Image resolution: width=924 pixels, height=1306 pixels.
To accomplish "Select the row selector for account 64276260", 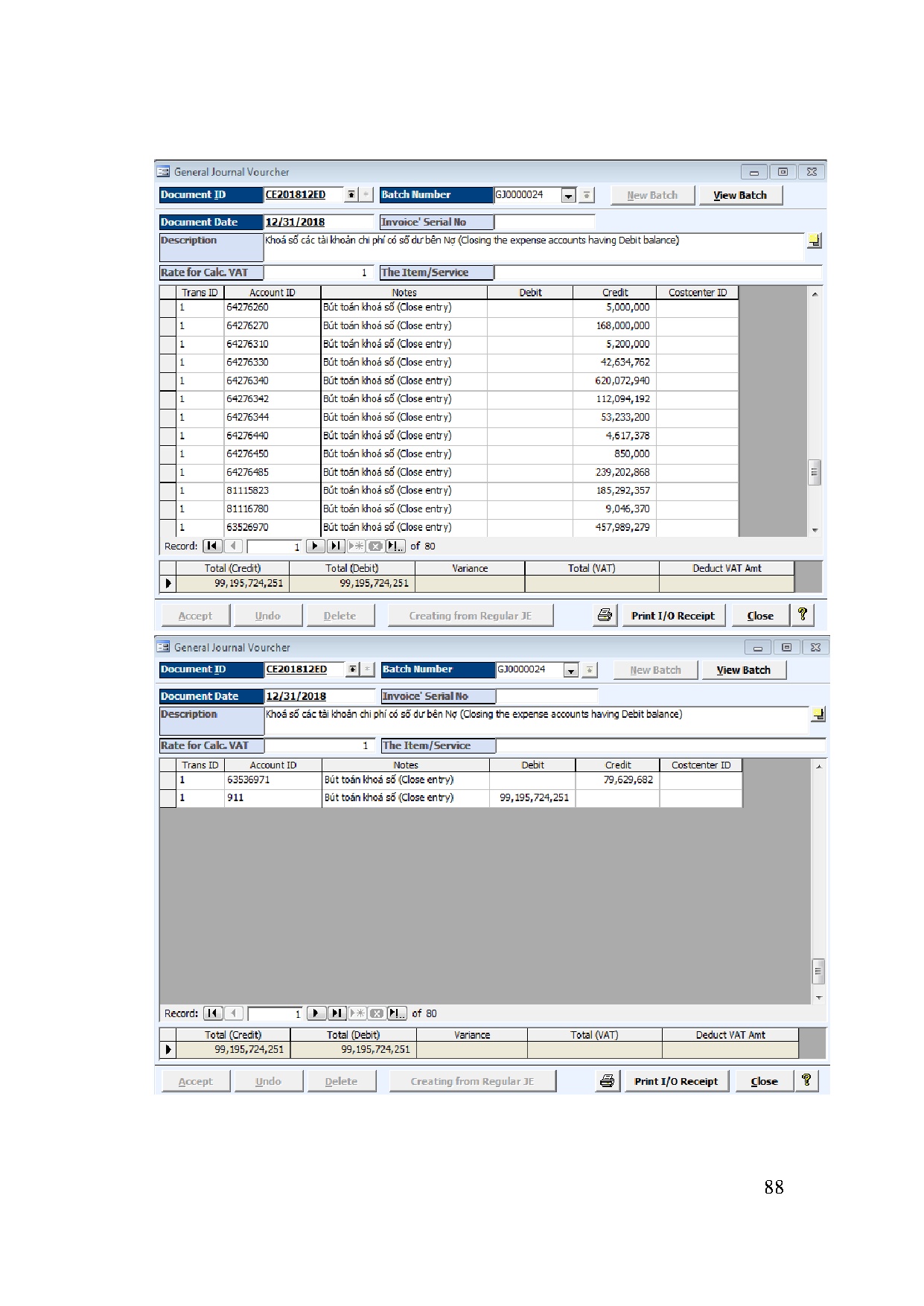I will point(168,308).
